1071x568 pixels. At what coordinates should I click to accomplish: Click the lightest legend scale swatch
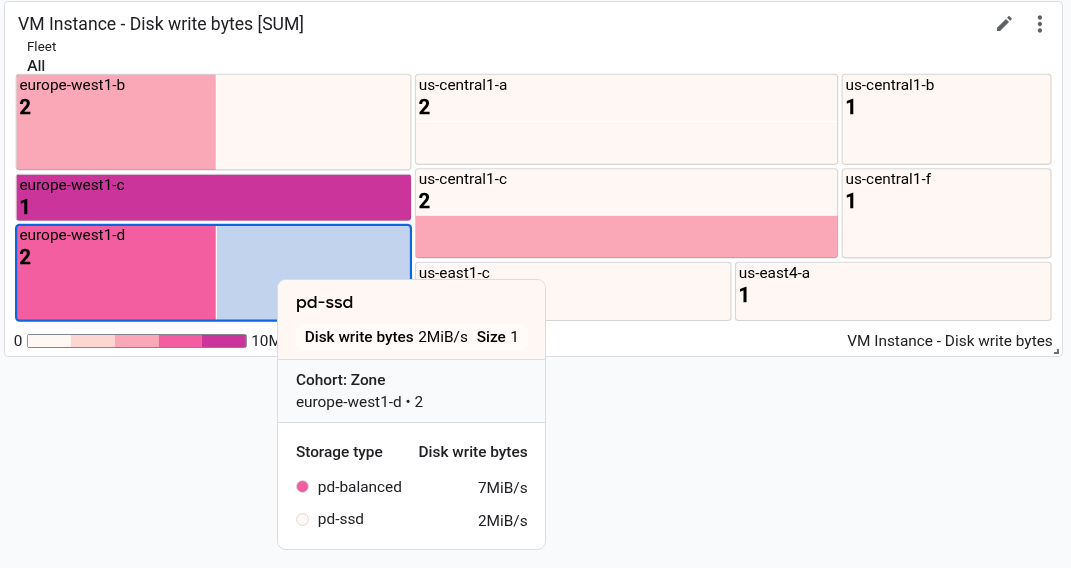49,341
